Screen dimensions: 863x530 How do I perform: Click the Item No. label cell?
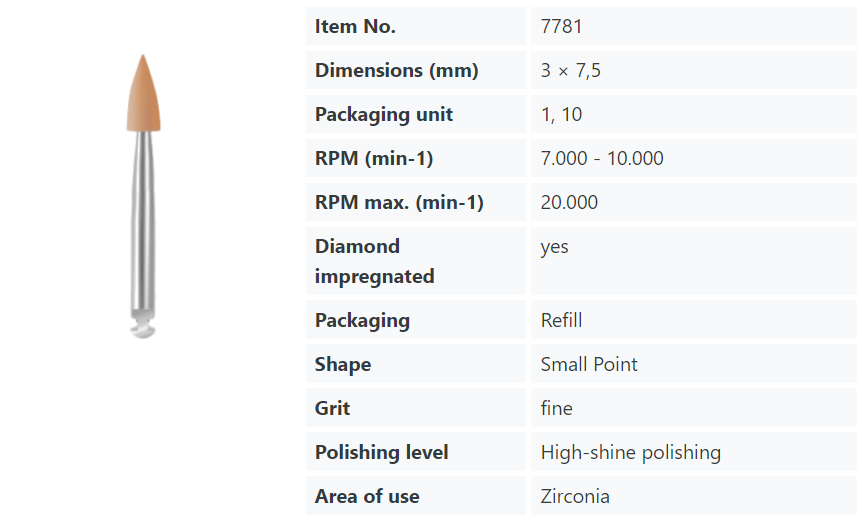coord(416,26)
